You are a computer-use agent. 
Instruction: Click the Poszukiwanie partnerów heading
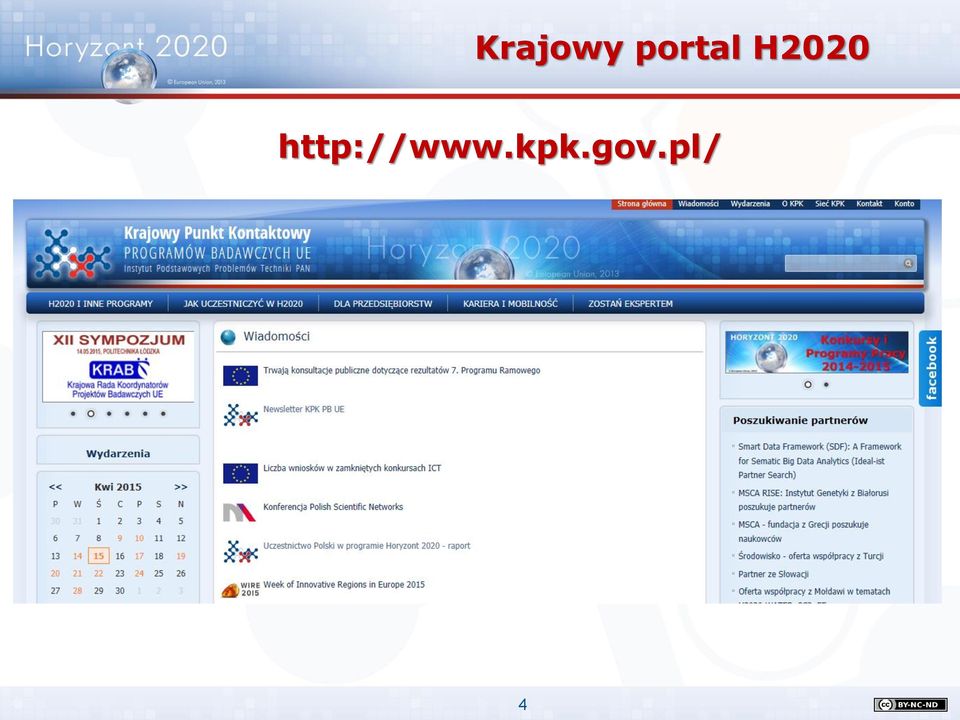pyautogui.click(x=800, y=421)
